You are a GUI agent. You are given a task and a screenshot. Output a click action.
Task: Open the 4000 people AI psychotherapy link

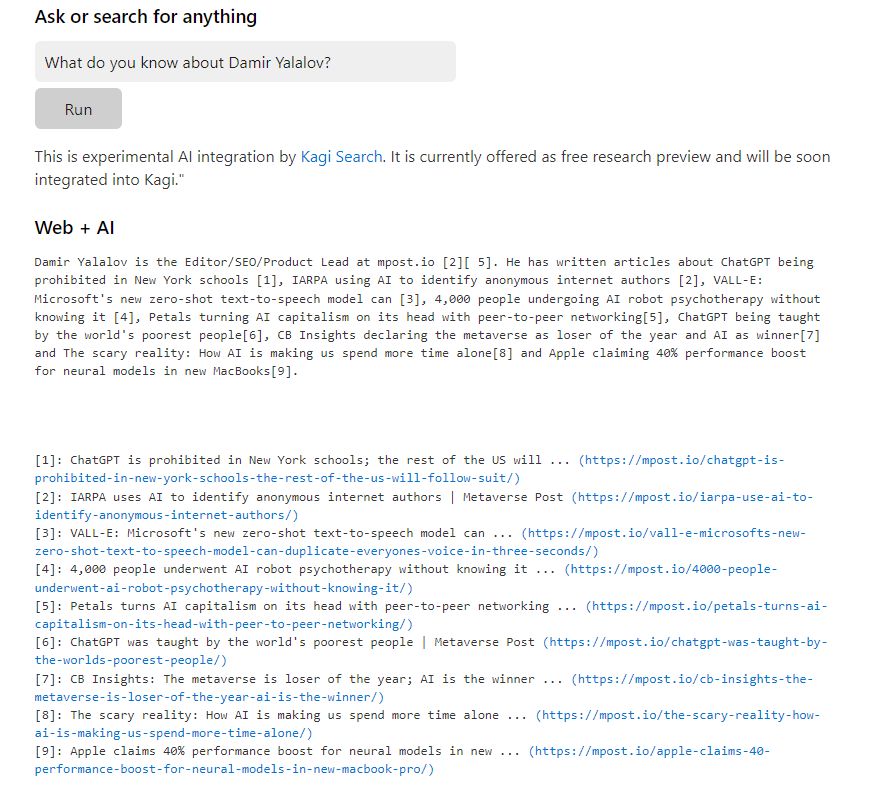(406, 578)
